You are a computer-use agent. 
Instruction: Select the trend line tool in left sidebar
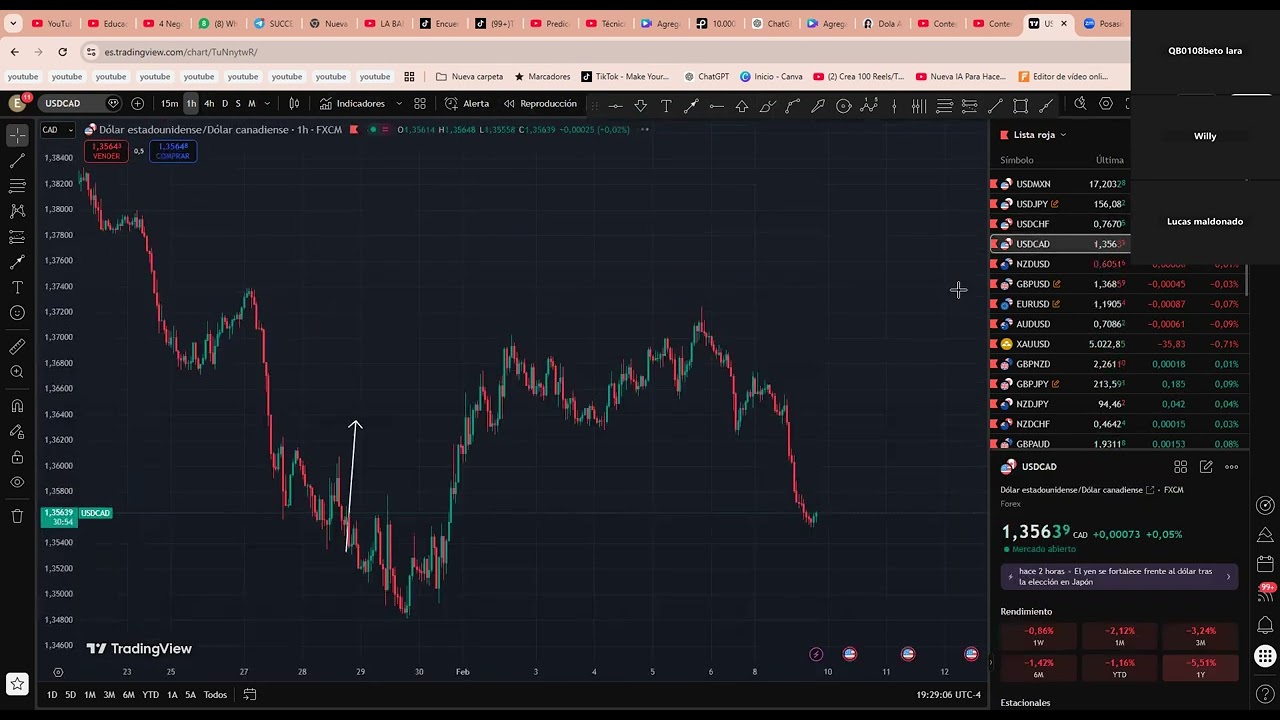click(x=17, y=160)
